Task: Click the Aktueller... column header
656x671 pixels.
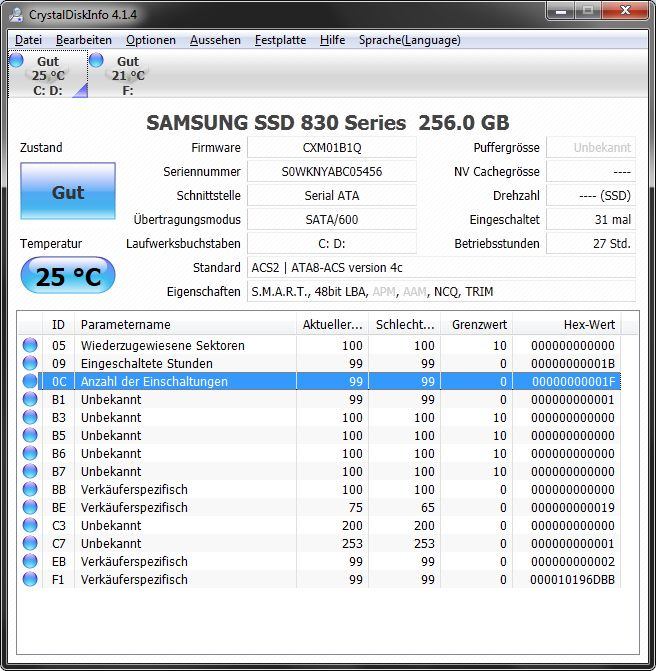Action: click(x=332, y=324)
